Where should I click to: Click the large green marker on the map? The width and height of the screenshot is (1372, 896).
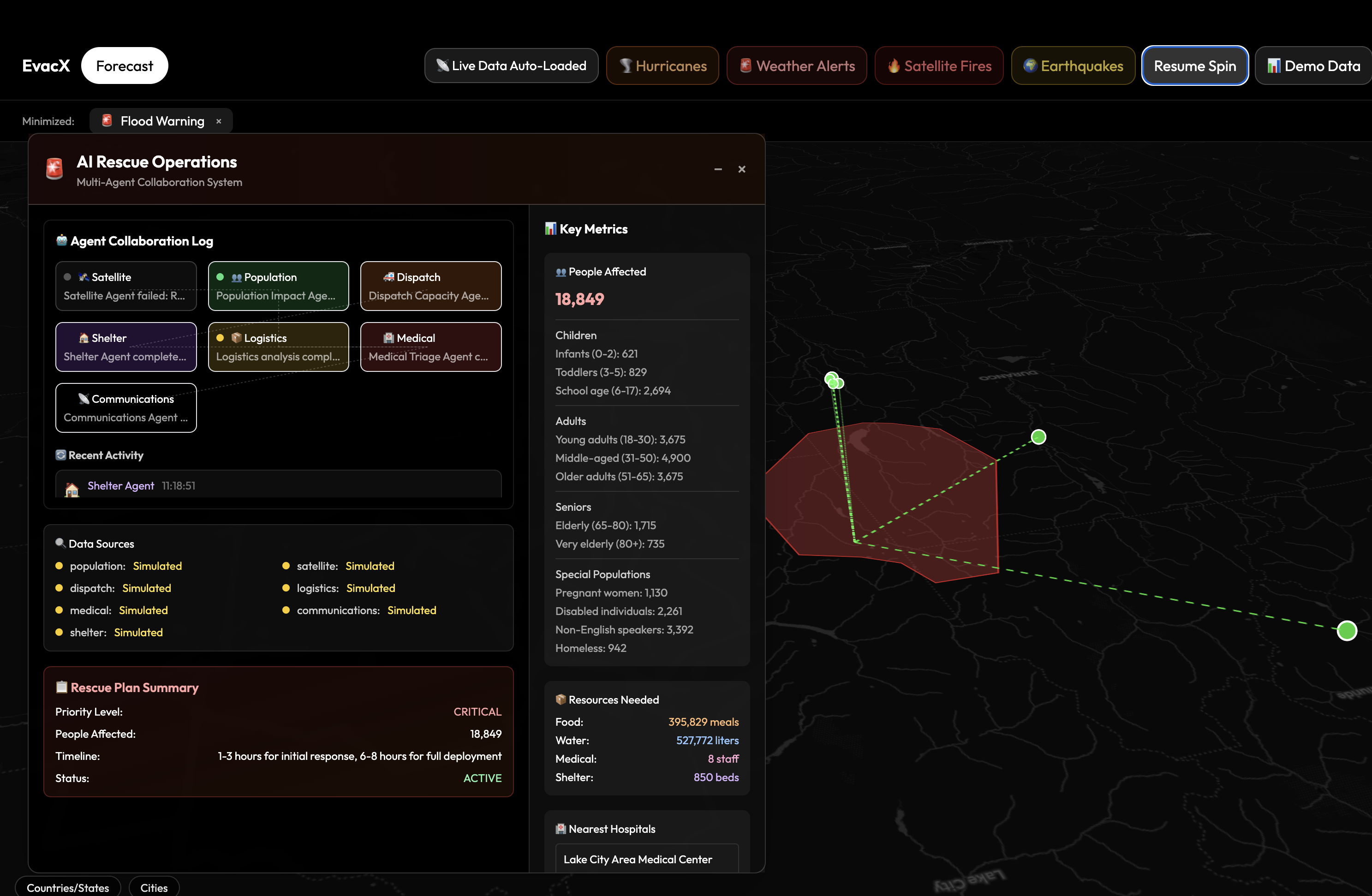(x=1347, y=631)
